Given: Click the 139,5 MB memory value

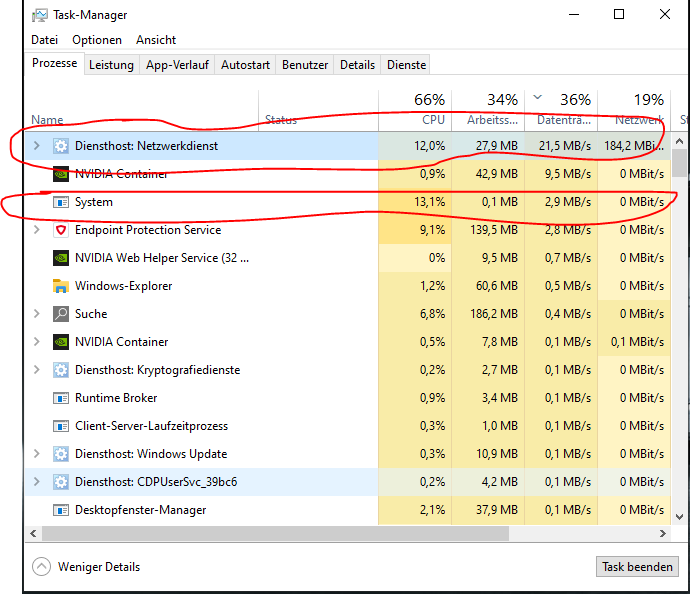Looking at the screenshot, I should pyautogui.click(x=494, y=230).
